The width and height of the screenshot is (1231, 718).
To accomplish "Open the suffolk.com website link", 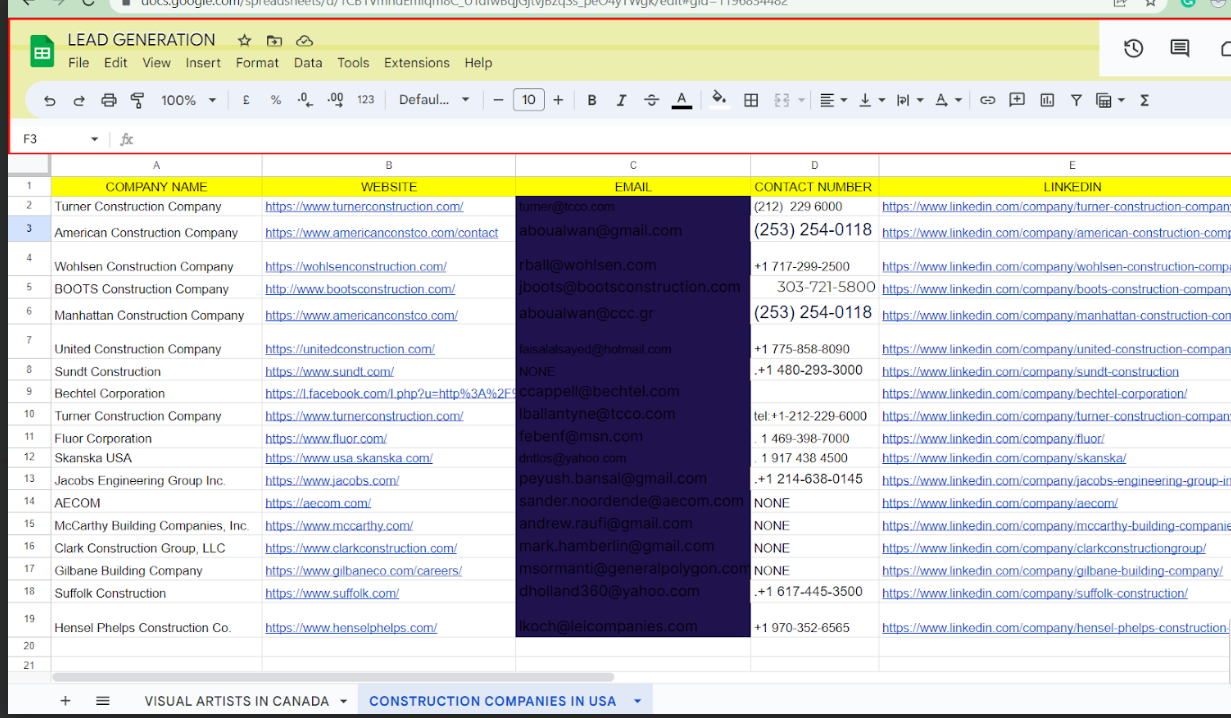I will click(x=332, y=593).
